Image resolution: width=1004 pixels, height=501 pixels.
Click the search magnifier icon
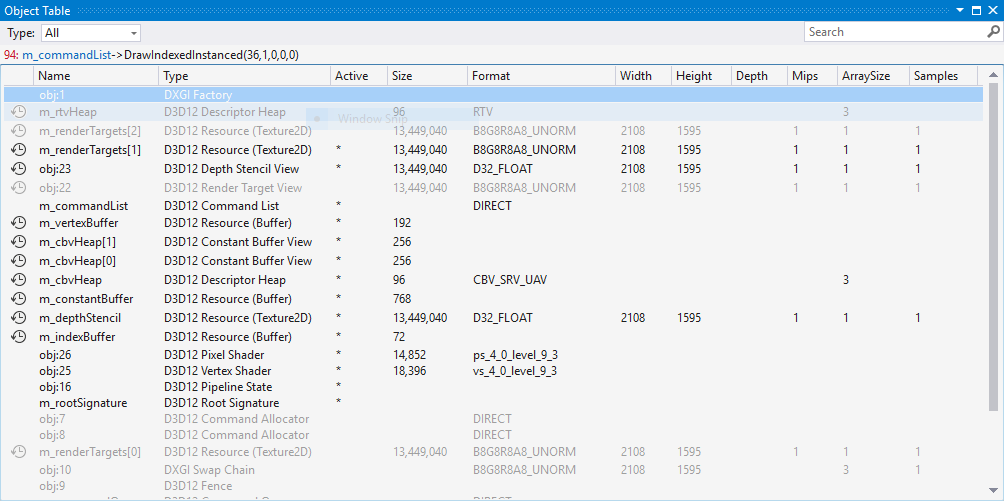992,31
